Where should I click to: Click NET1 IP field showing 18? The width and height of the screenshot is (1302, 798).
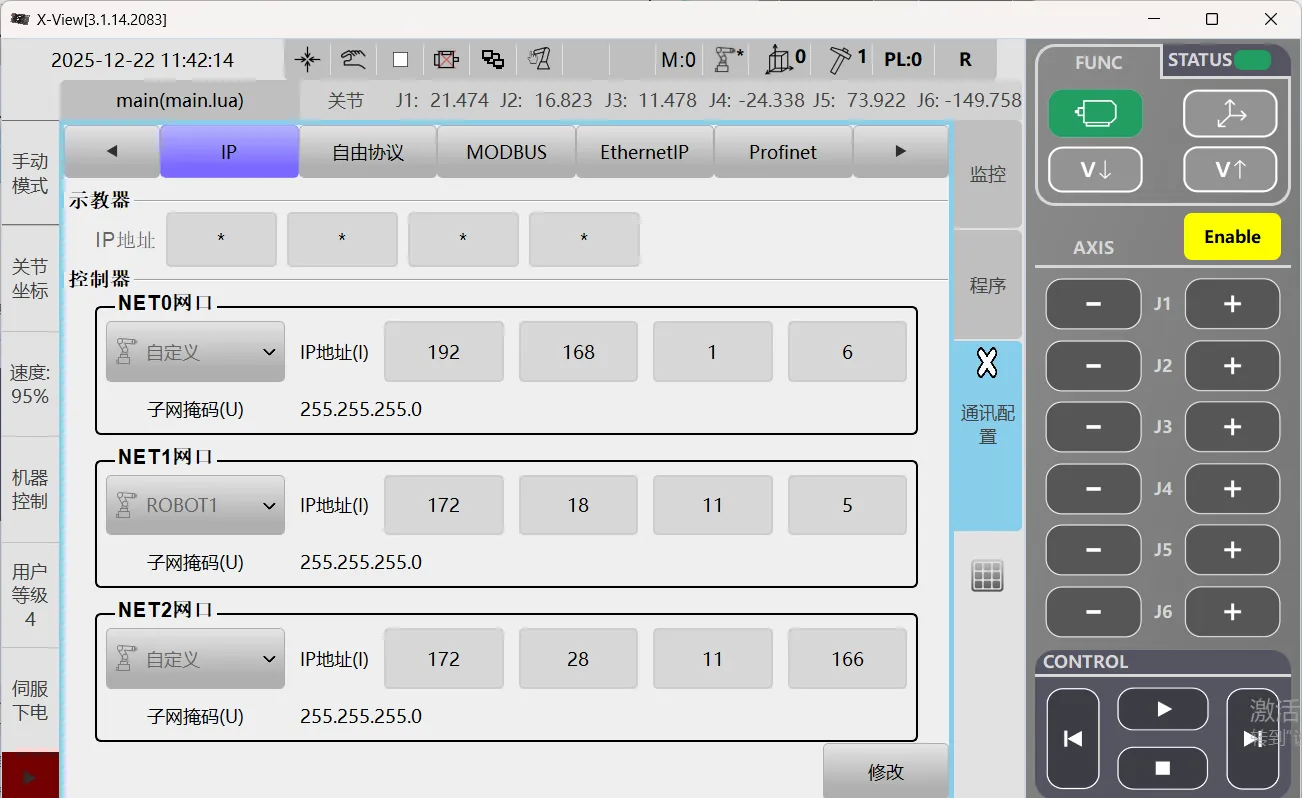click(578, 505)
